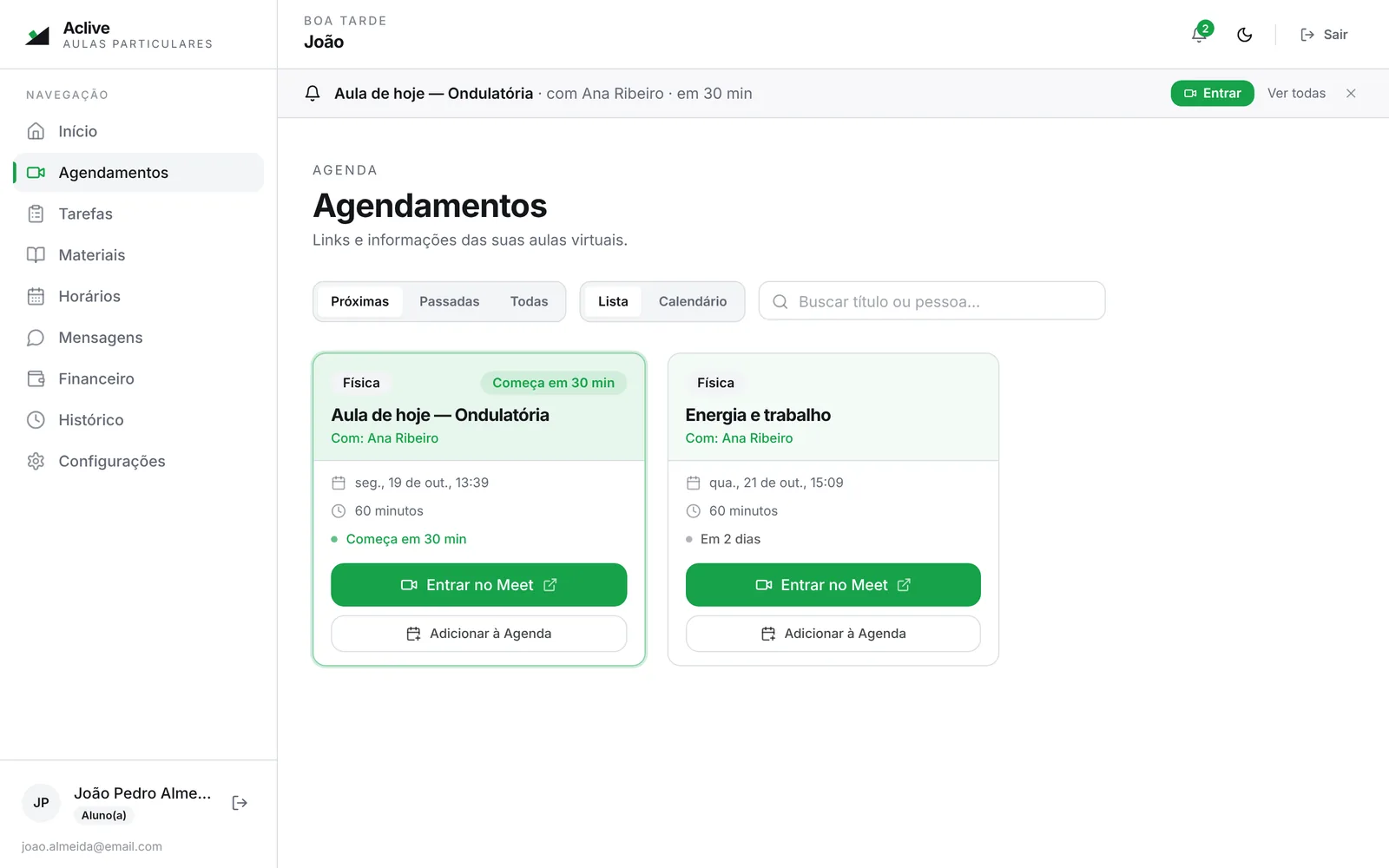
Task: Click the Começa em 30 min badge
Action: click(553, 383)
